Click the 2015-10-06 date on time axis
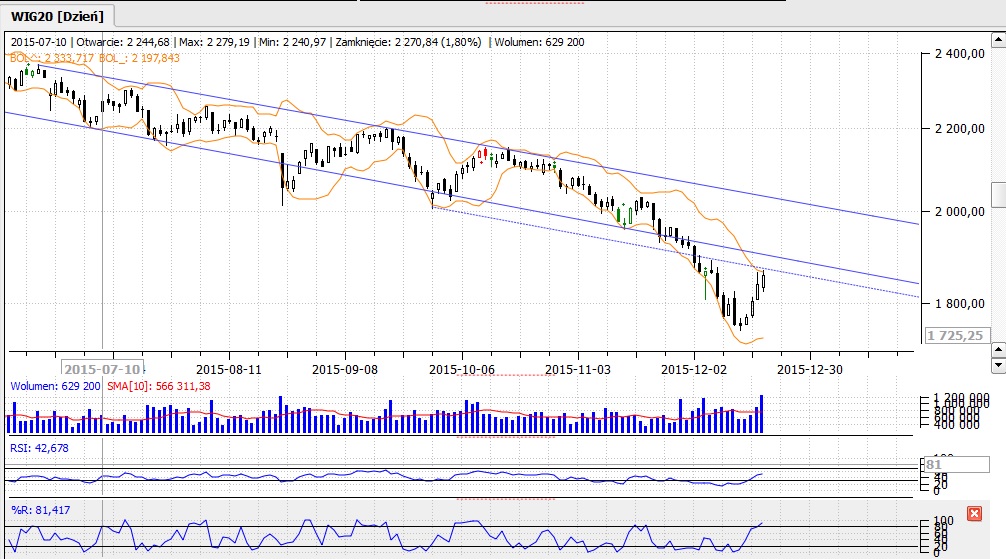 [x=461, y=368]
